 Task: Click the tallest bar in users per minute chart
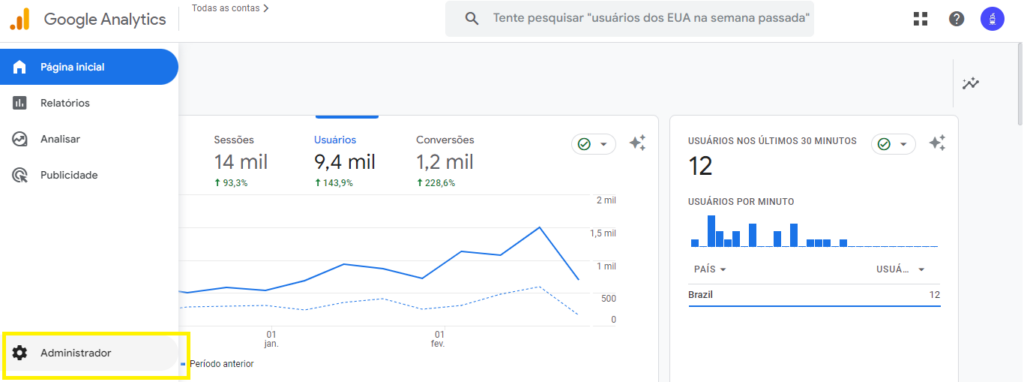pyautogui.click(x=711, y=231)
